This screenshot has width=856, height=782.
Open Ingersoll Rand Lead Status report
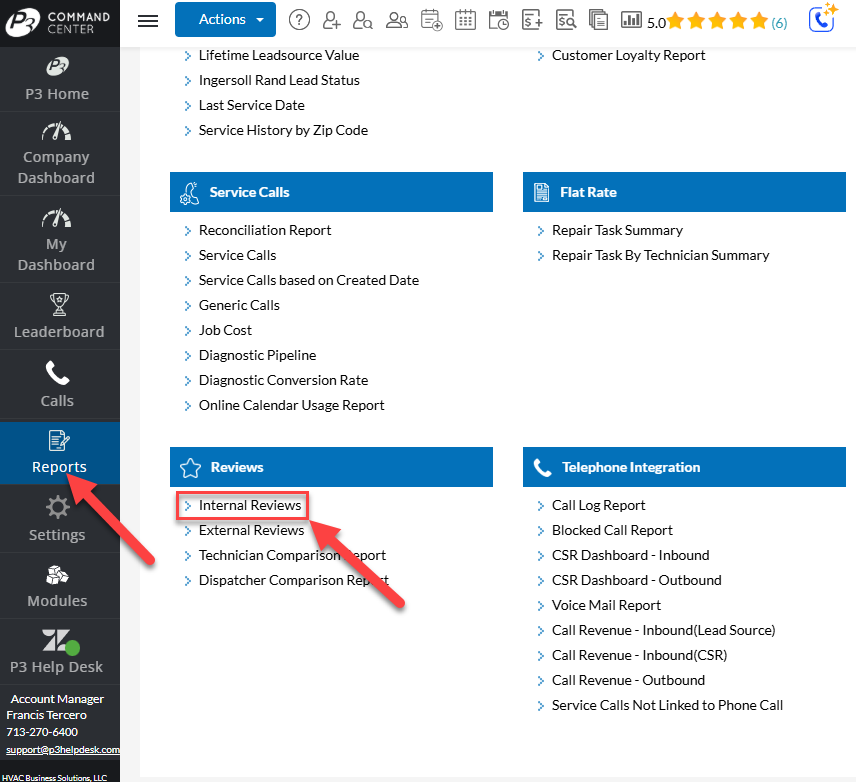pyautogui.click(x=279, y=80)
